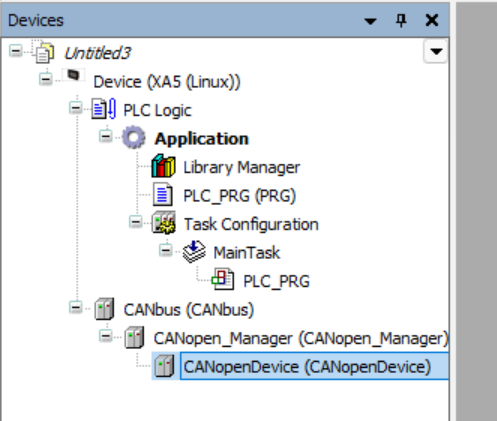Collapse the CANbus (CANbus) branch
The height and width of the screenshot is (421, 497).
(x=76, y=307)
